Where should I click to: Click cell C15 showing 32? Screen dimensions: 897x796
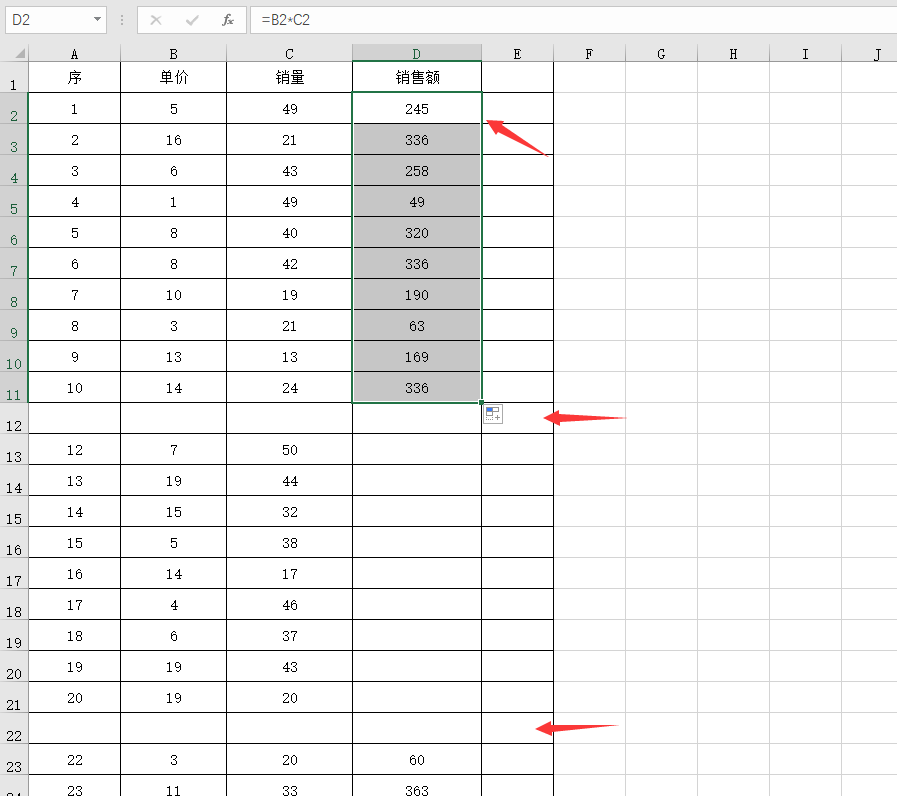click(289, 512)
